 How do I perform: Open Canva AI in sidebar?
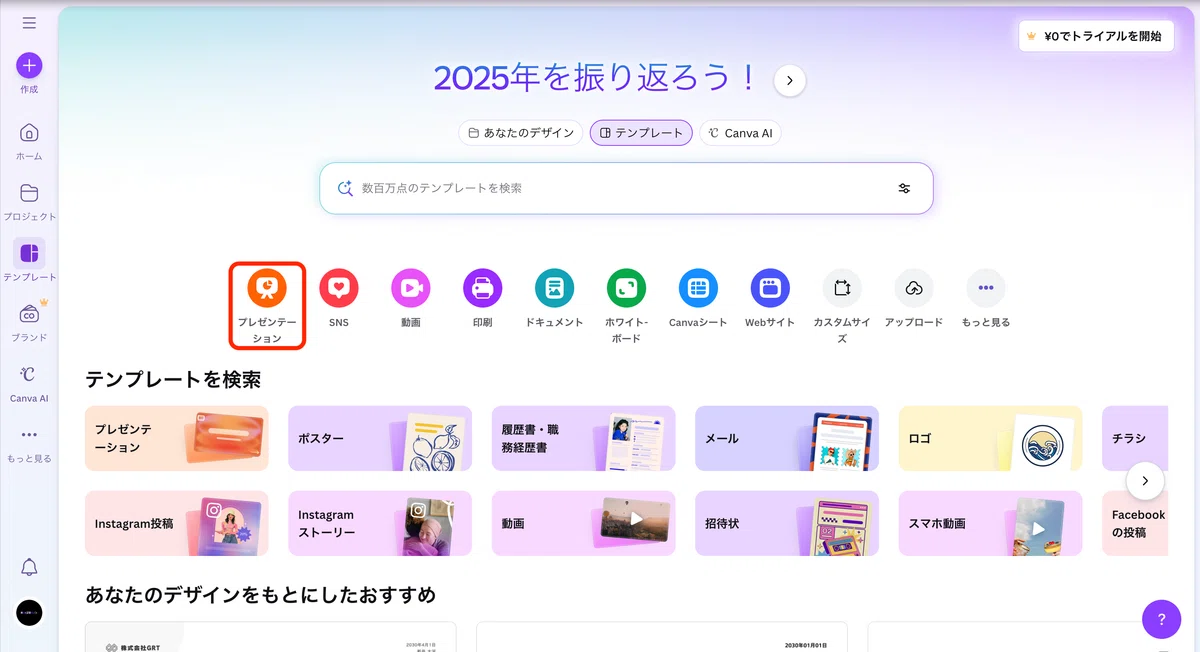(29, 374)
